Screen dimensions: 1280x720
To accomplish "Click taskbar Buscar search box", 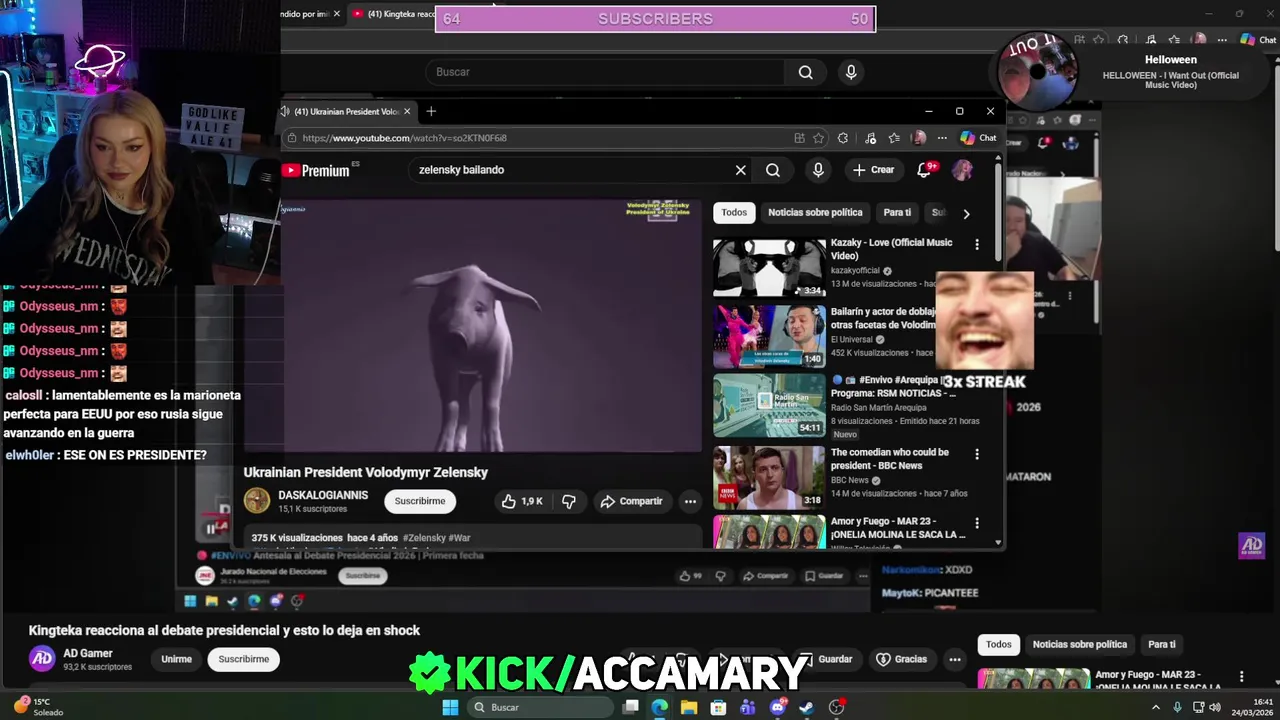I will click(x=540, y=707).
